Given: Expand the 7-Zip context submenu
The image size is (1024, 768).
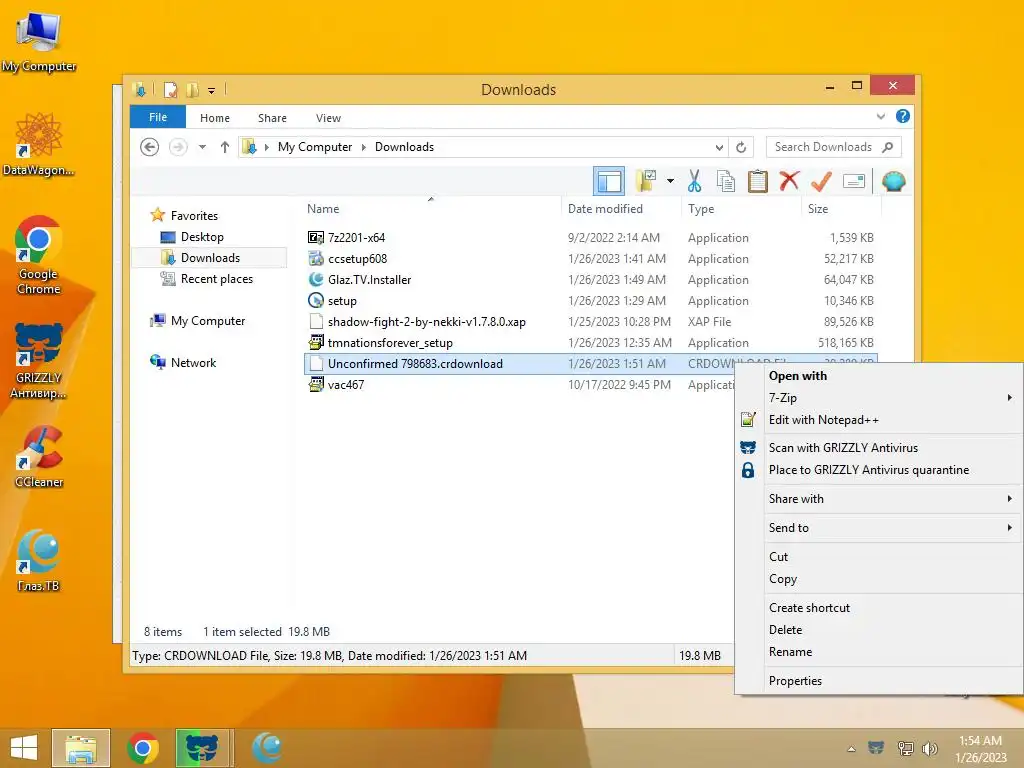Looking at the screenshot, I should [879, 398].
